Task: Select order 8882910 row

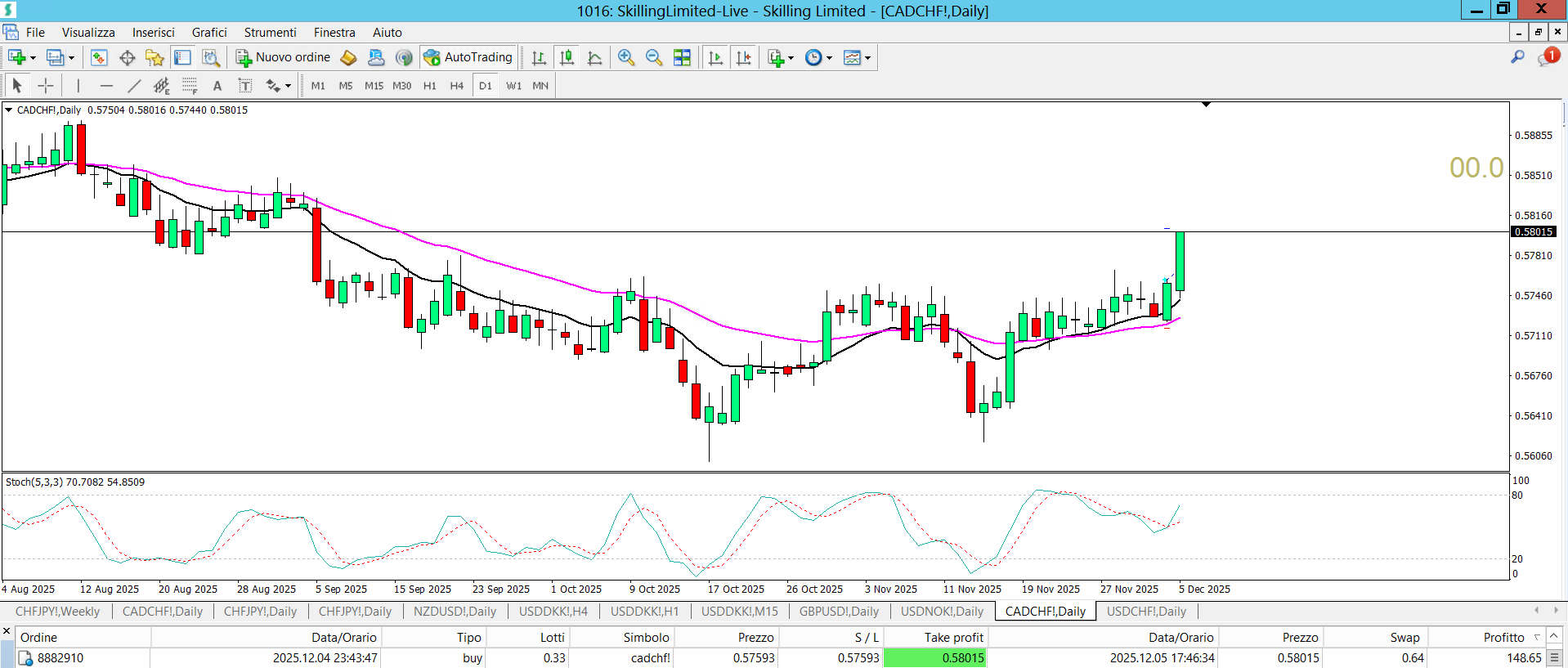Action: (60, 658)
